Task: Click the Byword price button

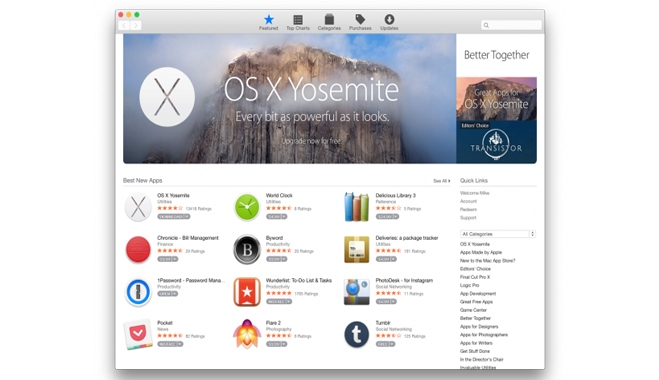Action: pyautogui.click(x=277, y=259)
